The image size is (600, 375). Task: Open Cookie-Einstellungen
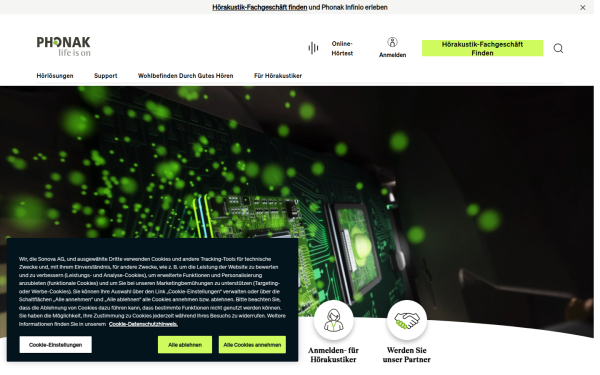click(55, 345)
